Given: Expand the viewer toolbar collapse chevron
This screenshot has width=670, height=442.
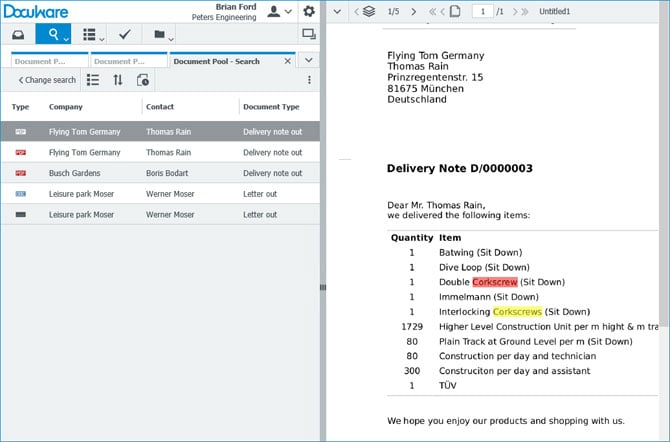Looking at the screenshot, I should pos(337,11).
